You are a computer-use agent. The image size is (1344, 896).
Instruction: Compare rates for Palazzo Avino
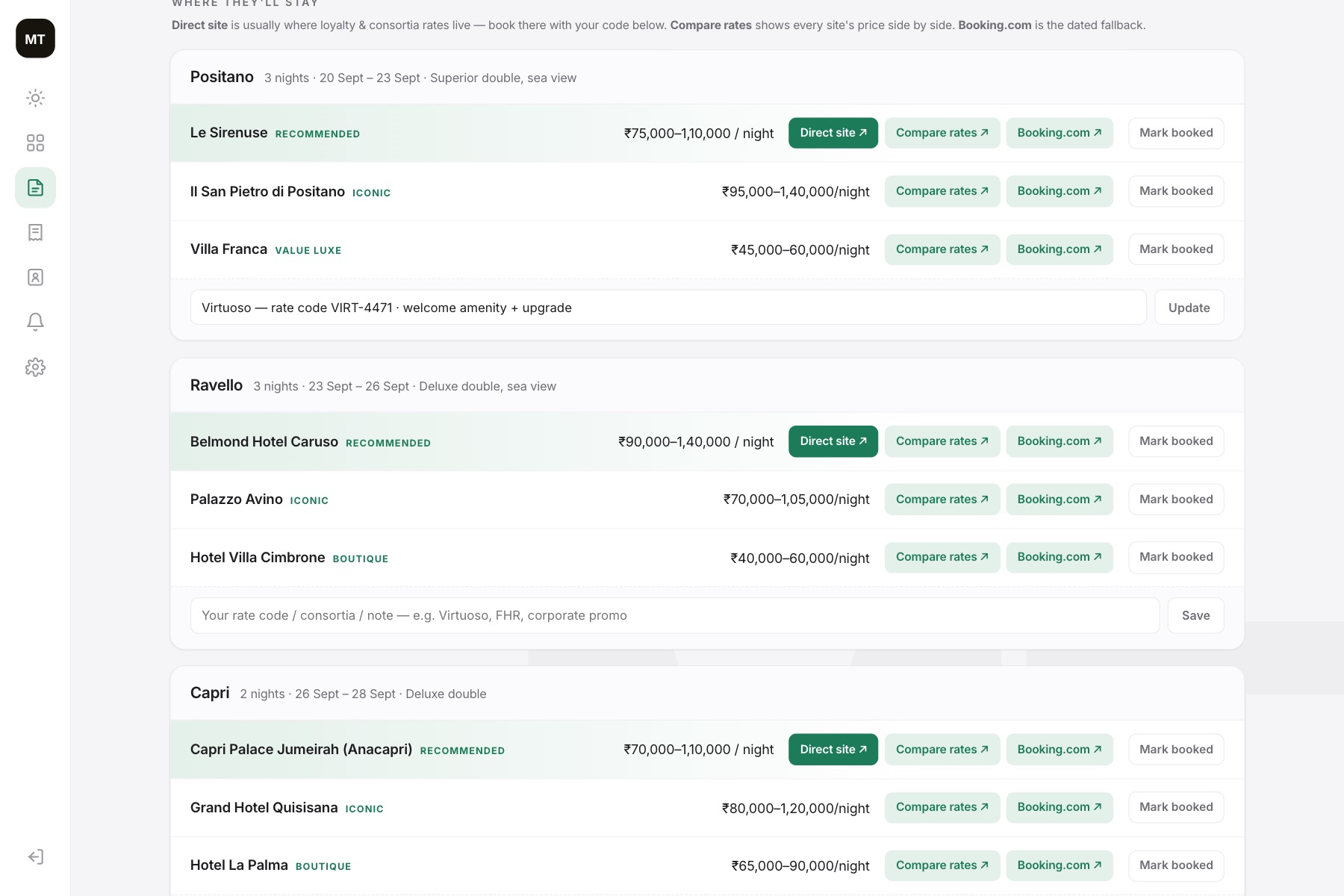pyautogui.click(x=942, y=500)
